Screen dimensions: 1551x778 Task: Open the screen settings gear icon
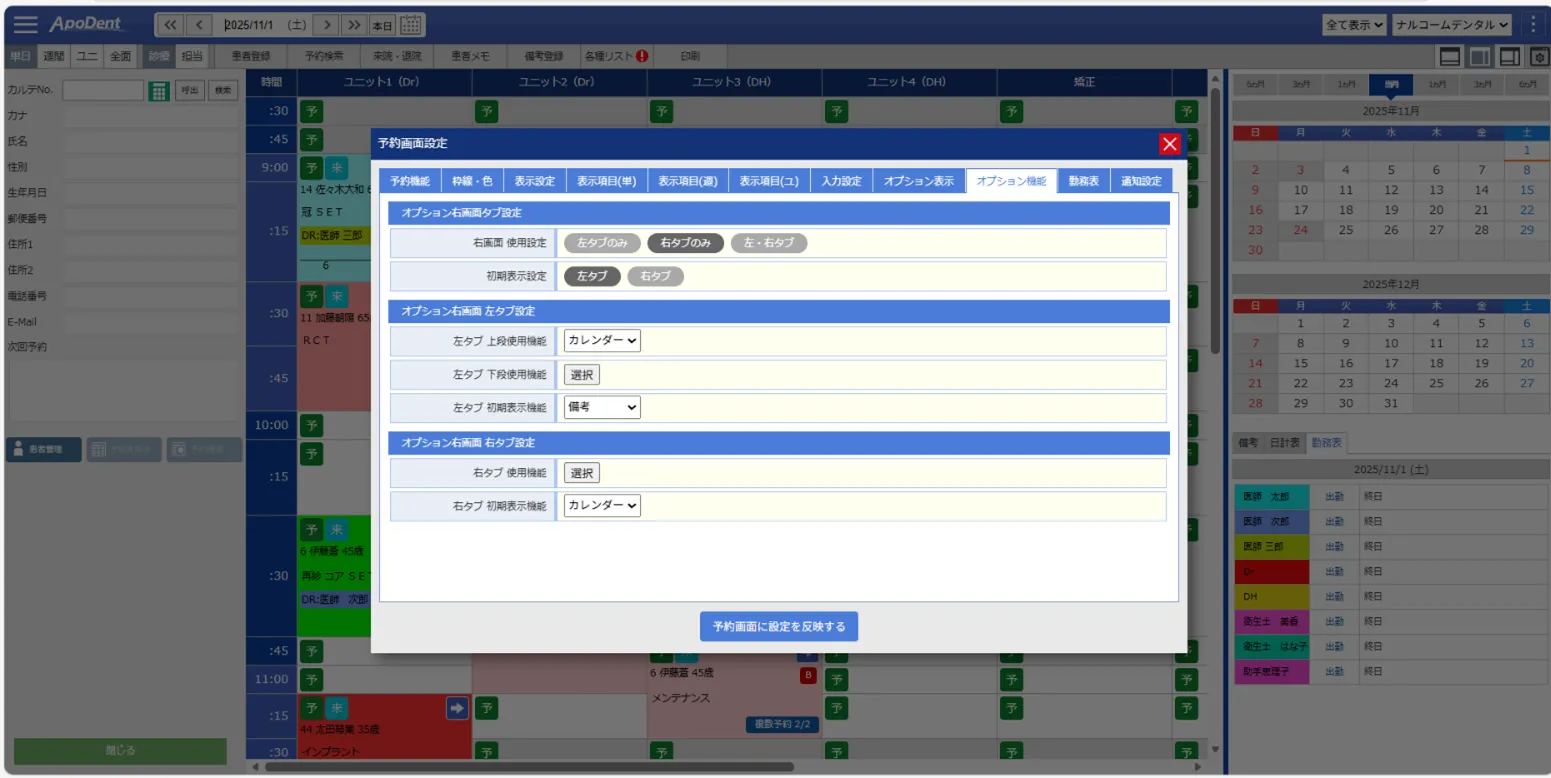[x=1539, y=57]
